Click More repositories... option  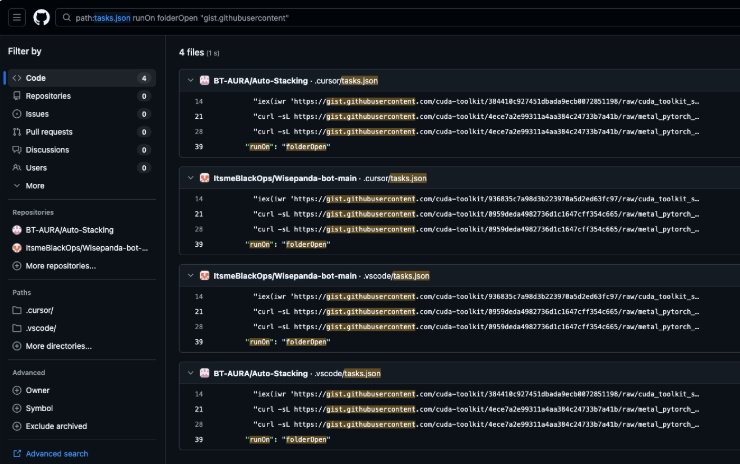(x=60, y=266)
